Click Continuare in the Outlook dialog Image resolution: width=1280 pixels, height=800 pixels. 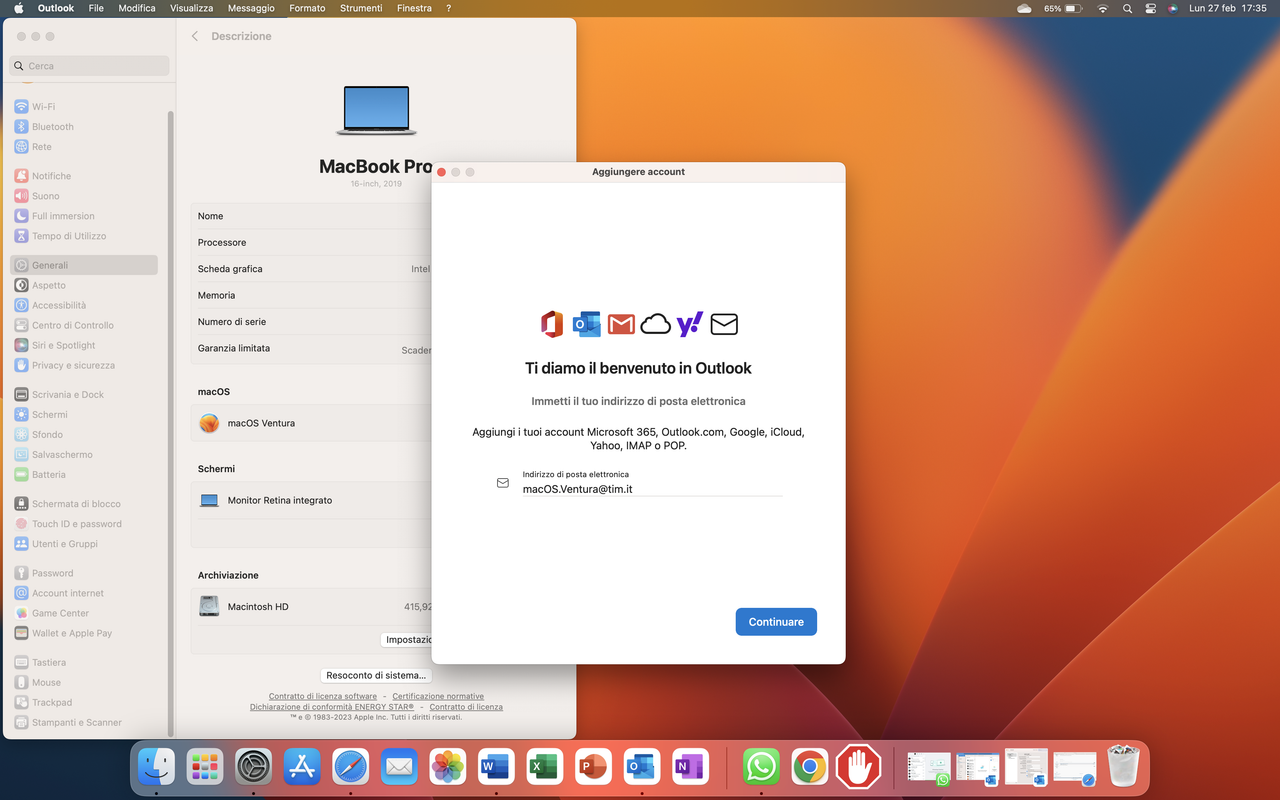(x=776, y=622)
